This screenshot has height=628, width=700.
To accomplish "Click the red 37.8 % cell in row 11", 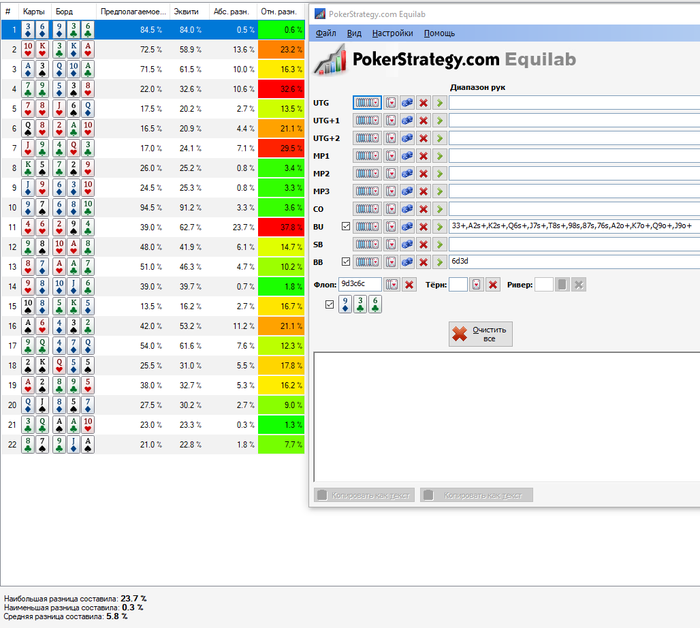I will point(281,227).
